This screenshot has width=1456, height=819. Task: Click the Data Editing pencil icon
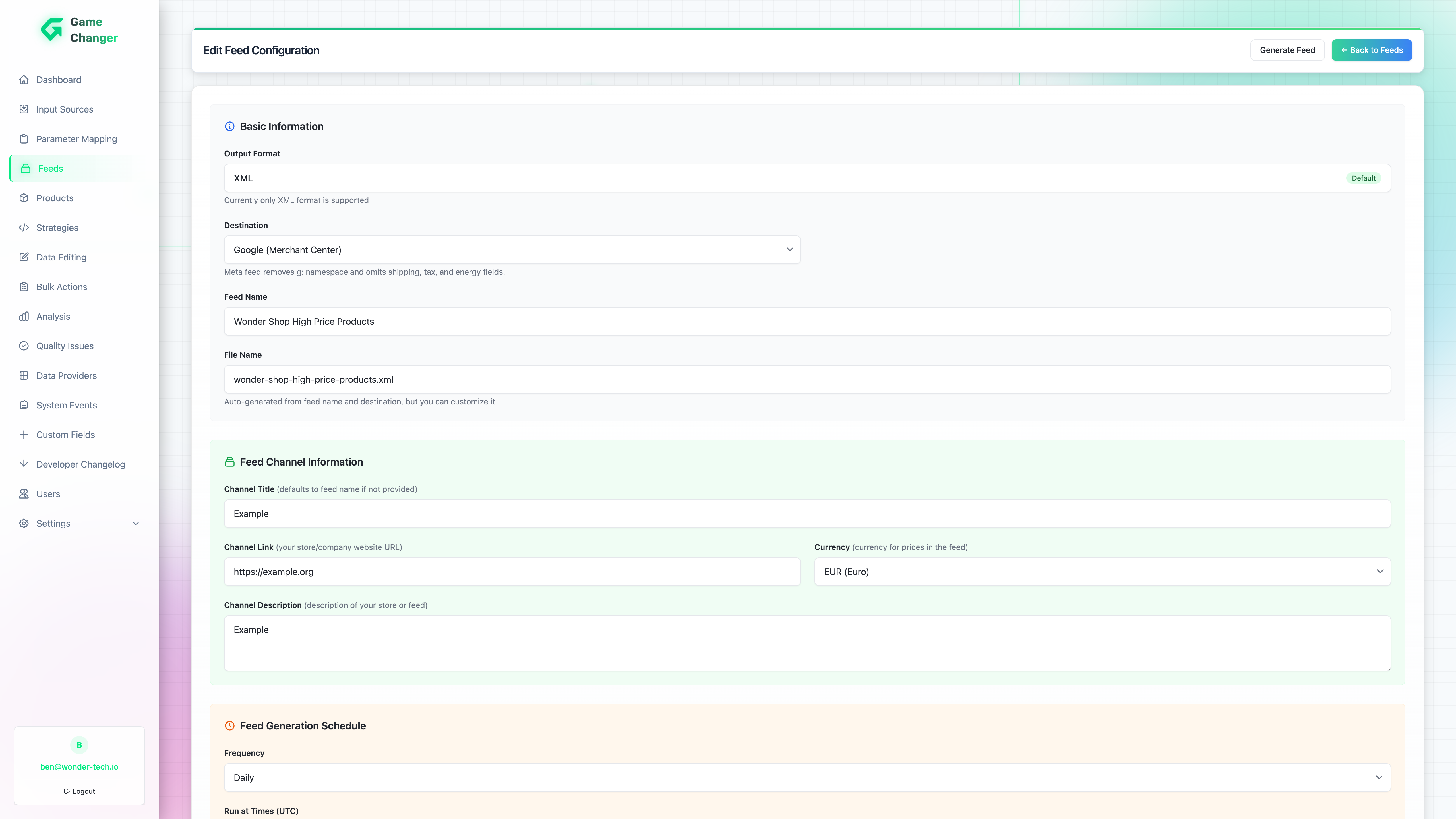pos(24,257)
